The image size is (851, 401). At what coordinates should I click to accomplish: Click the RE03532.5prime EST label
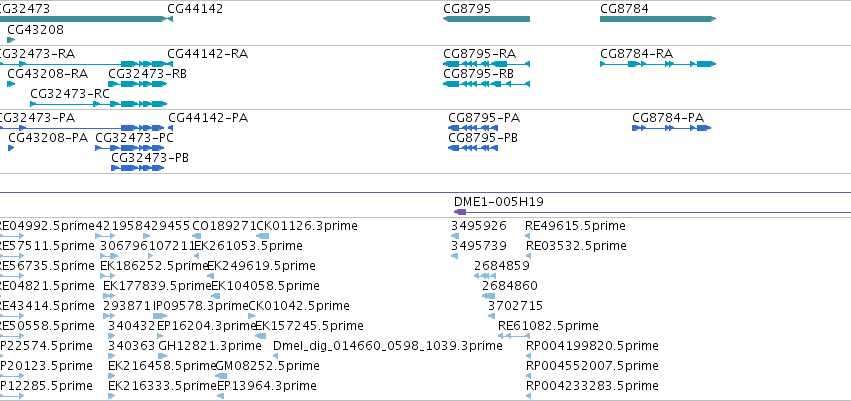pyautogui.click(x=576, y=246)
